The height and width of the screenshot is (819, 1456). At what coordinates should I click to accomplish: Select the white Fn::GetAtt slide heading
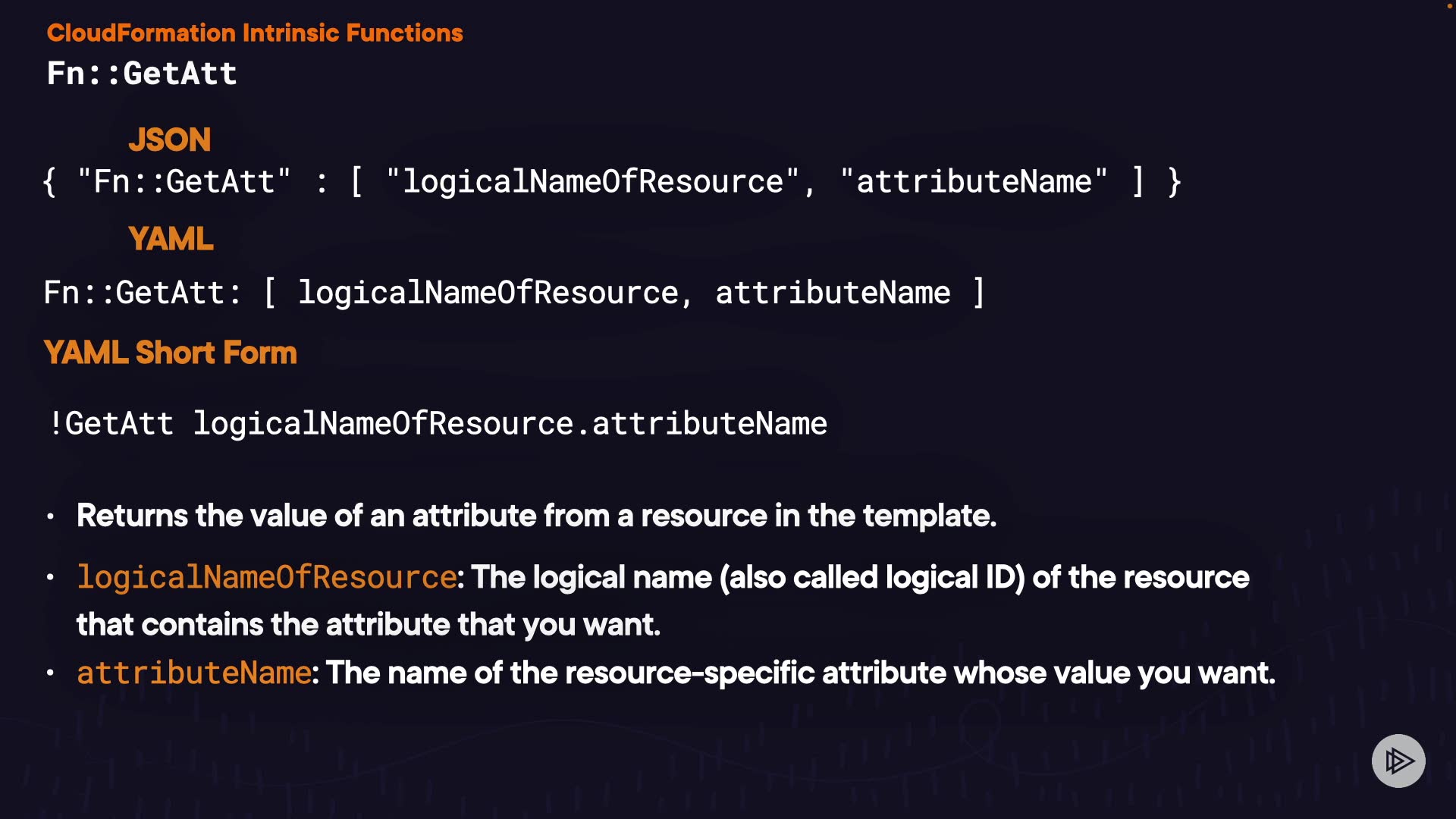142,74
